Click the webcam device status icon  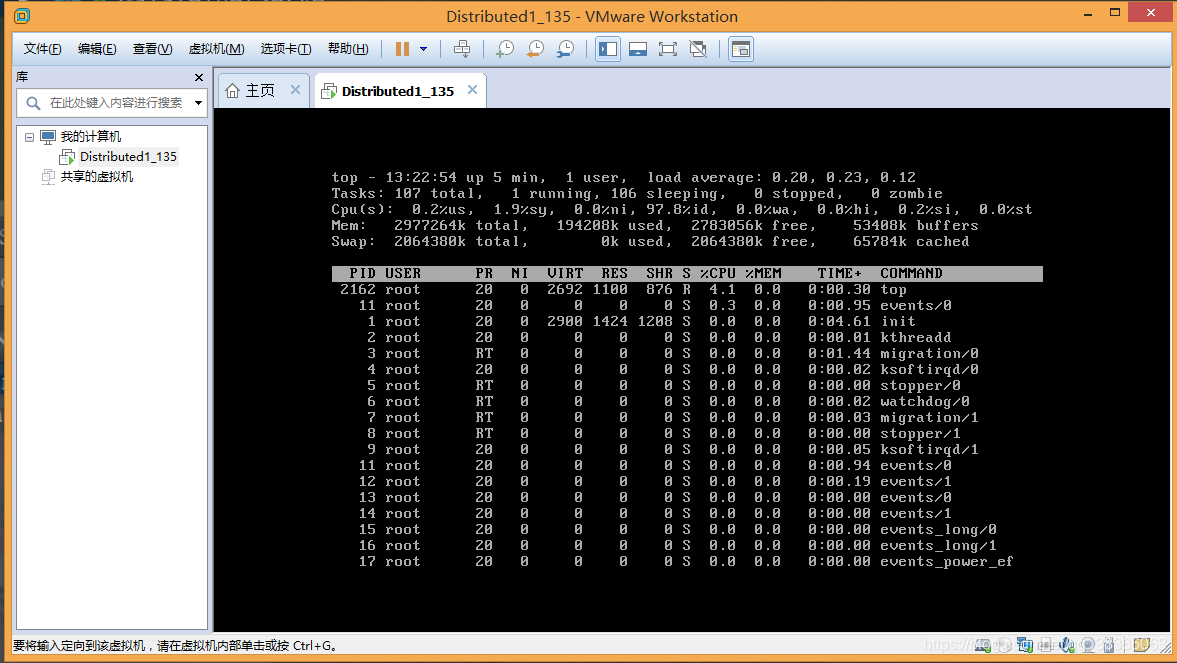[x=1088, y=645]
